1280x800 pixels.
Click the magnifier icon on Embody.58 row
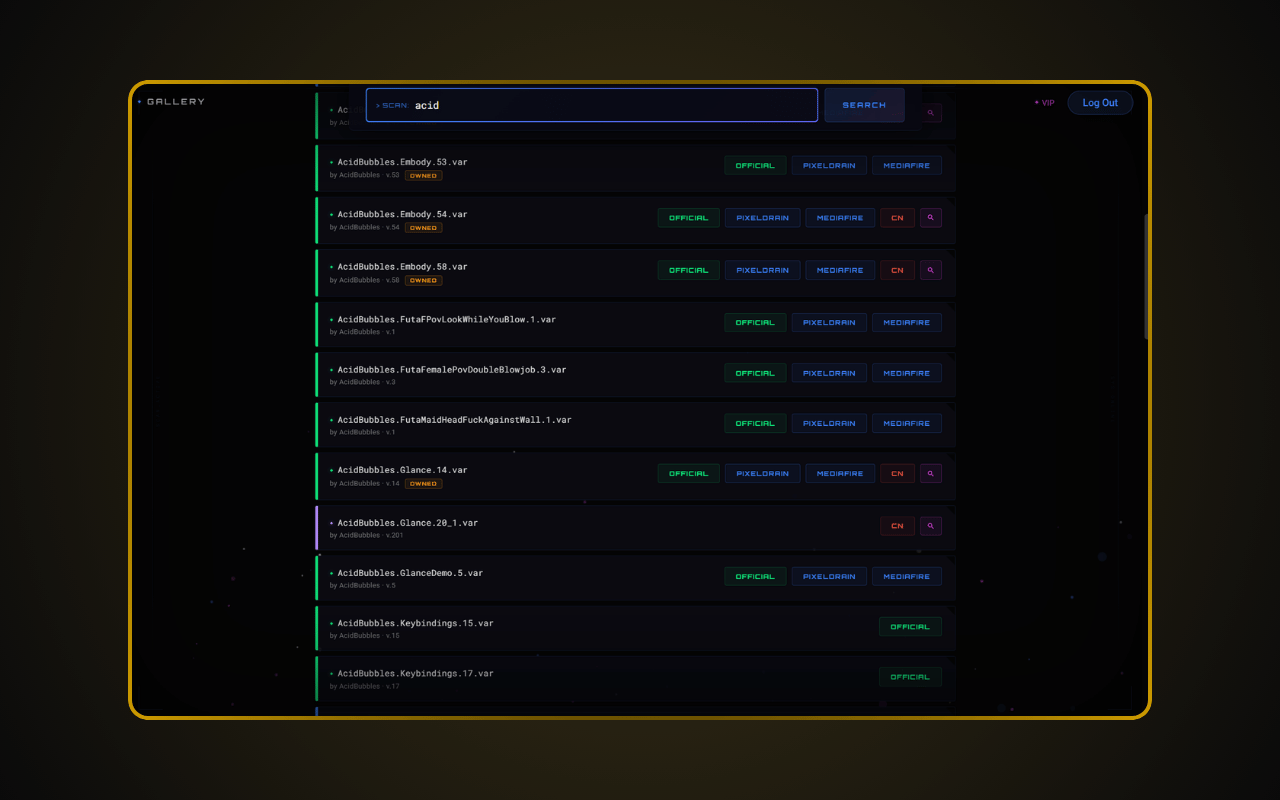930,270
